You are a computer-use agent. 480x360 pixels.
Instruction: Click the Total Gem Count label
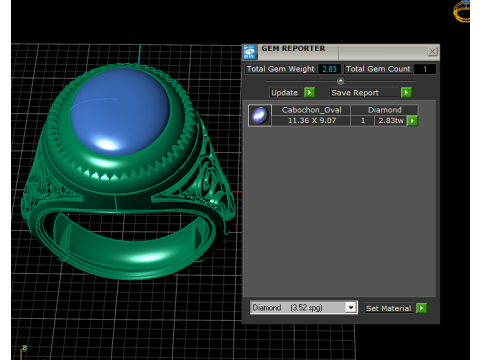(378, 69)
